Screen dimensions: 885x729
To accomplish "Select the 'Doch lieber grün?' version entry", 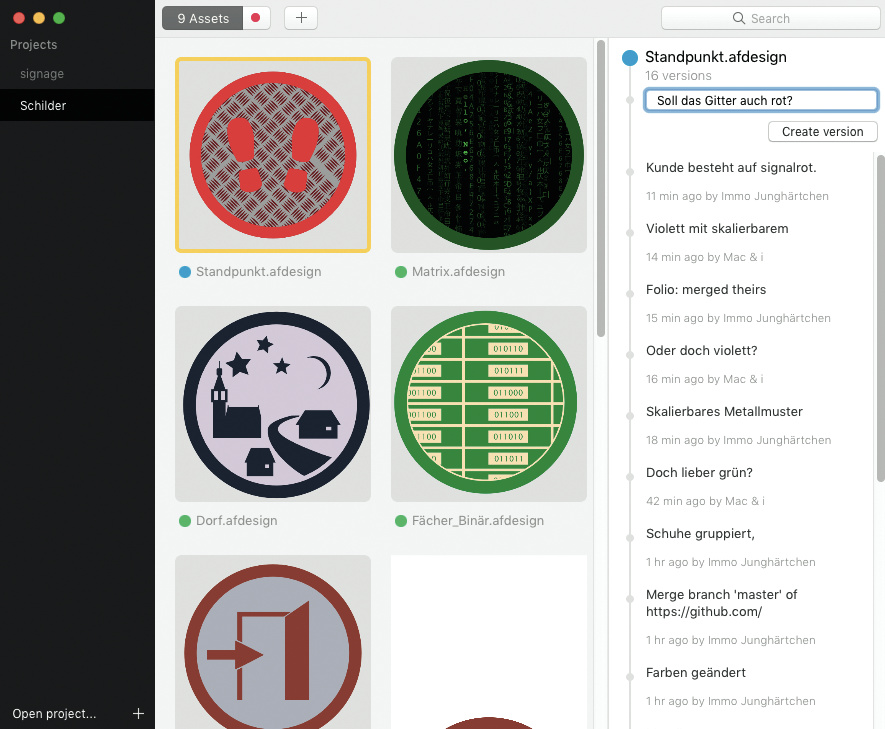I will [x=699, y=473].
